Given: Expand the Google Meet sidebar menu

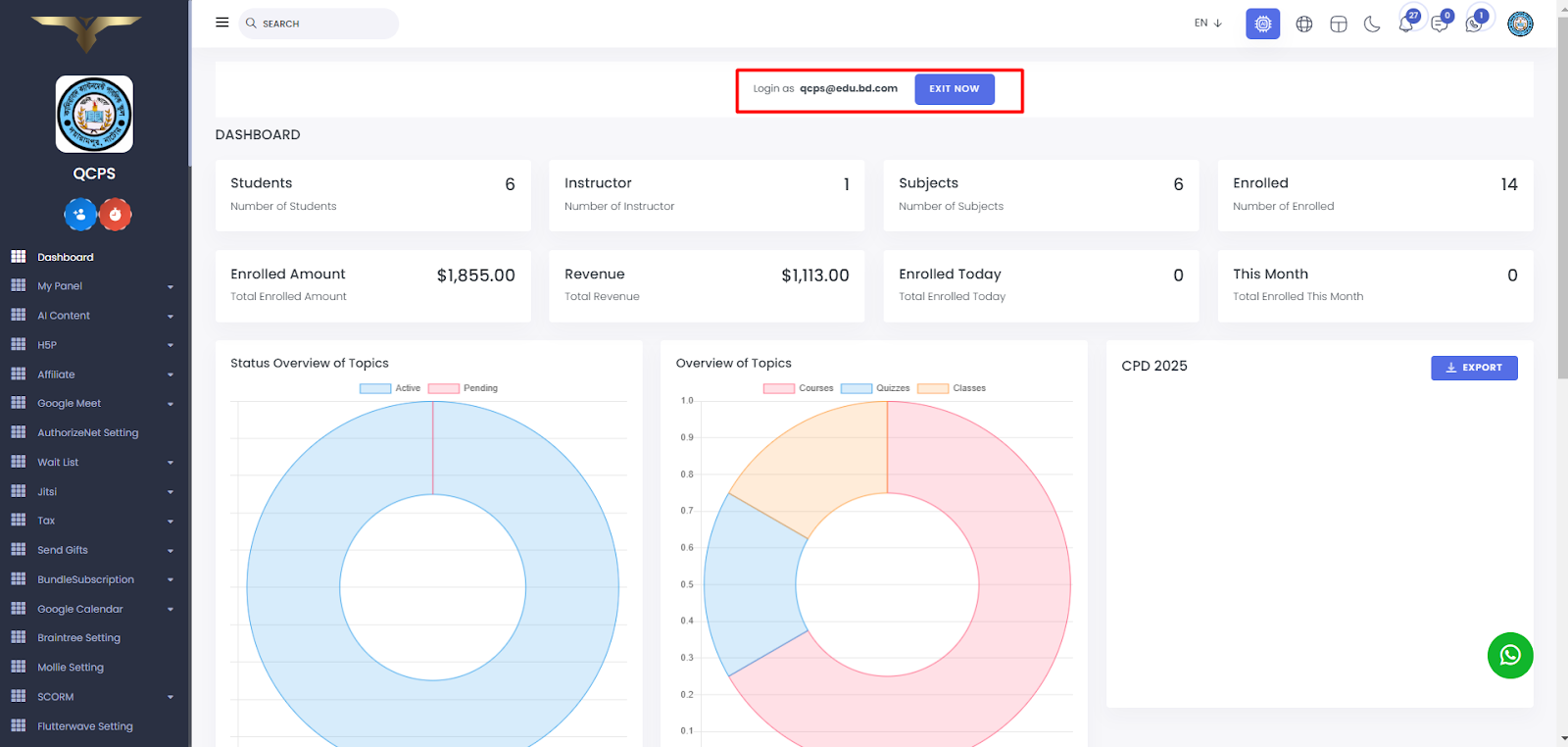Looking at the screenshot, I should [93, 403].
